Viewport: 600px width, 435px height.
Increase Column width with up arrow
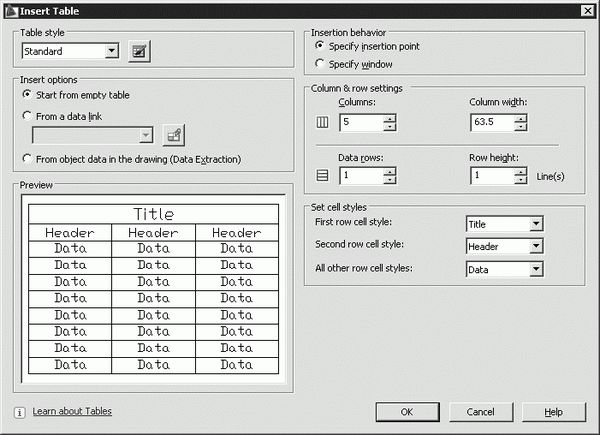[x=520, y=118]
